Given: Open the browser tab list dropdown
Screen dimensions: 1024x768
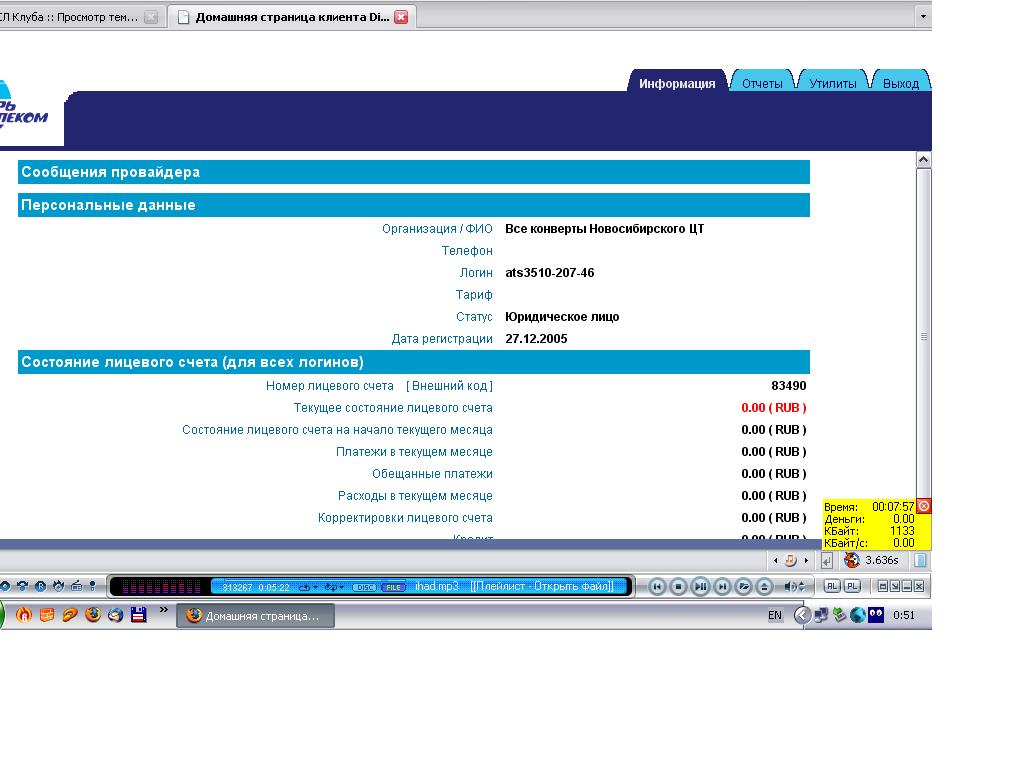Looking at the screenshot, I should coord(922,16).
